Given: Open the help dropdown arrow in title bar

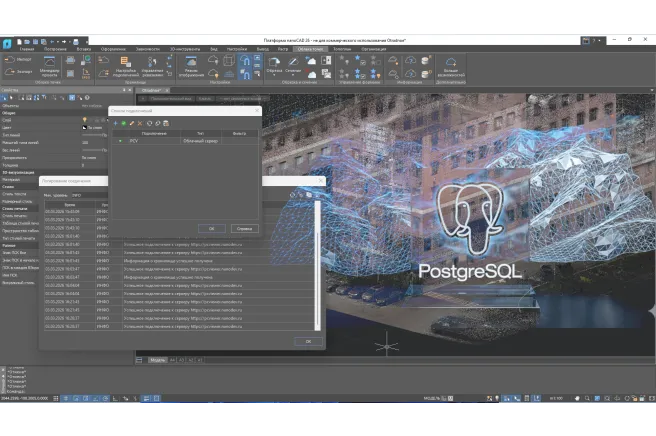Looking at the screenshot, I should [x=600, y=41].
